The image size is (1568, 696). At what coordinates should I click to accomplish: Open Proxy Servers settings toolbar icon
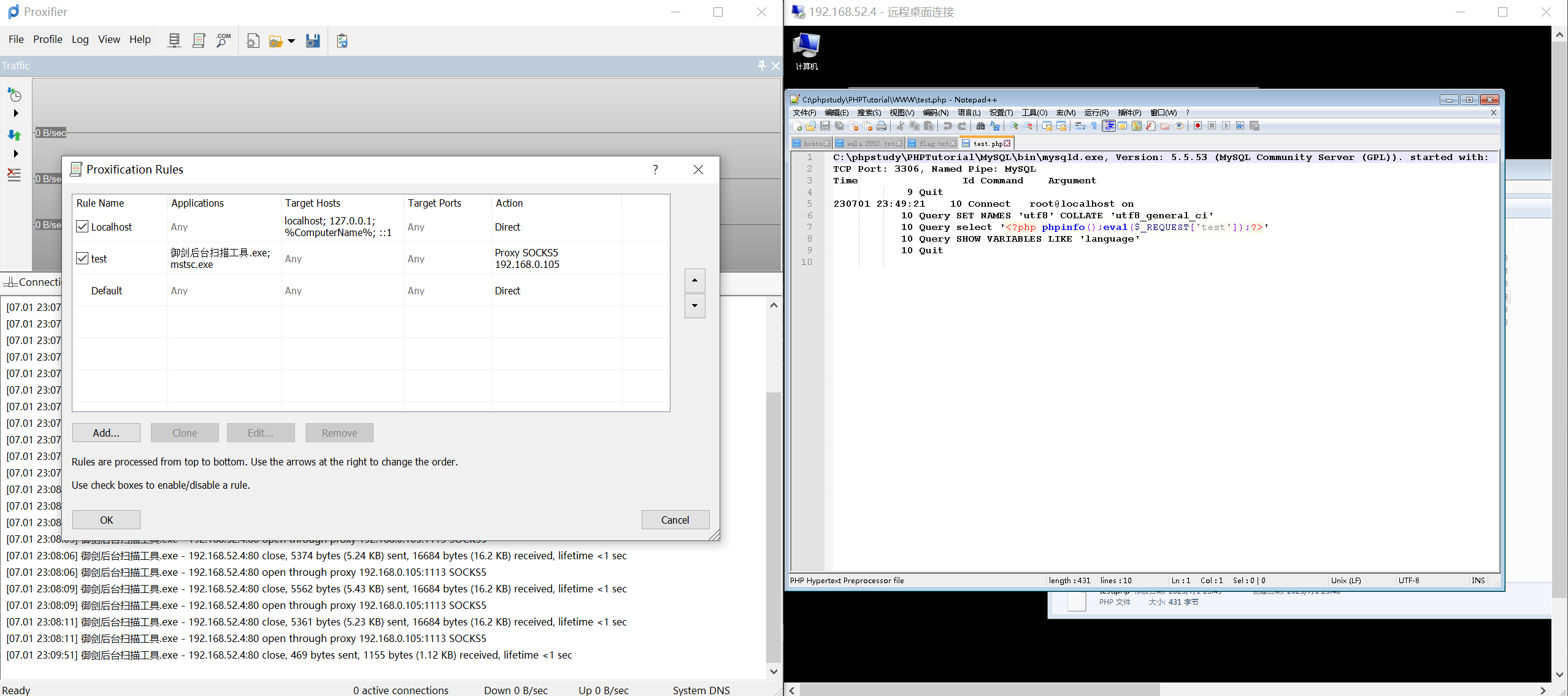(174, 40)
